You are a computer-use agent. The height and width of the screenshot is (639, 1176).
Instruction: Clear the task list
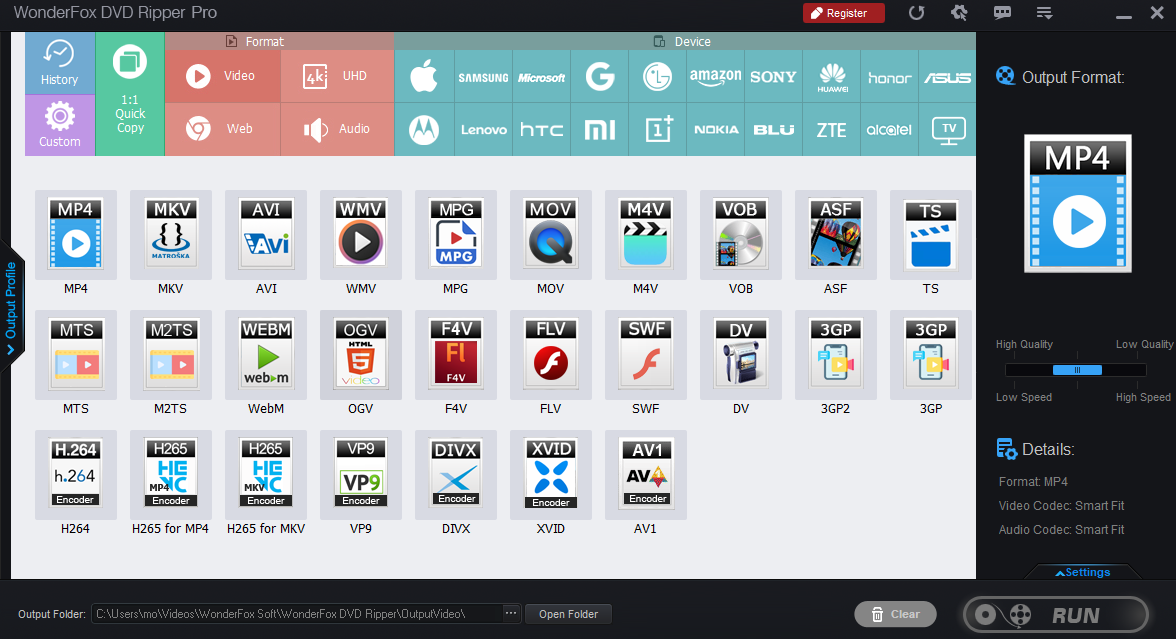pos(896,614)
